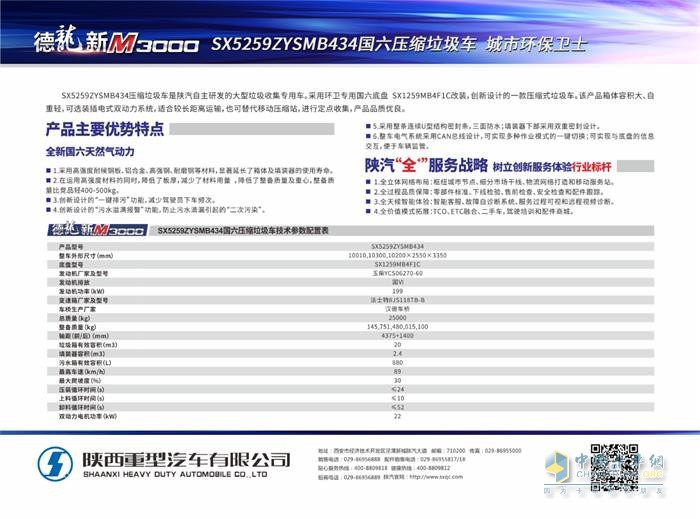This screenshot has height=519, width=700.
Task: Click the slogan 城市环保卫士 in the header
Action: pos(535,44)
